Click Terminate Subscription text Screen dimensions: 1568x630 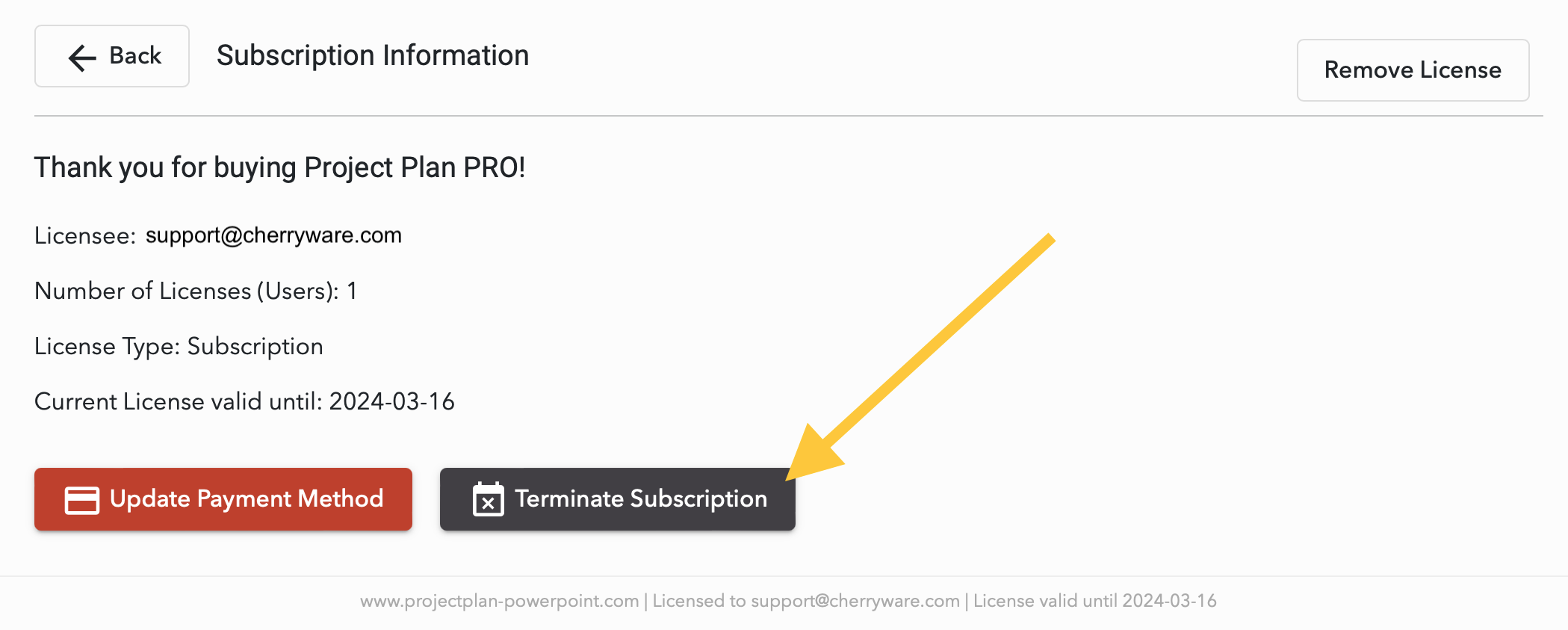(x=641, y=498)
